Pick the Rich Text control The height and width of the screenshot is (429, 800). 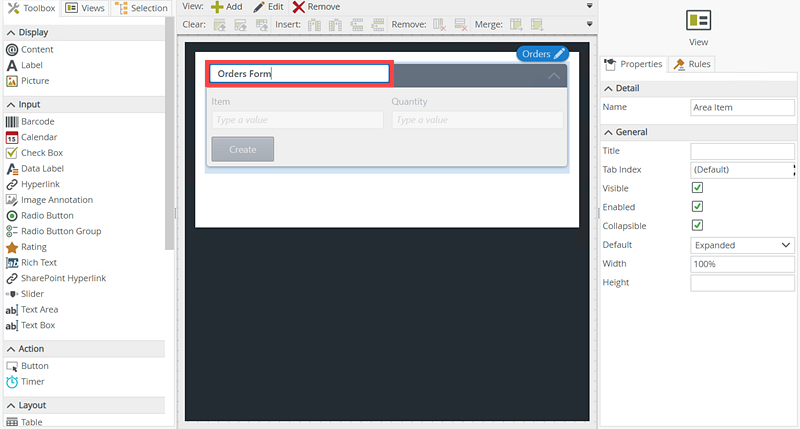[31, 263]
